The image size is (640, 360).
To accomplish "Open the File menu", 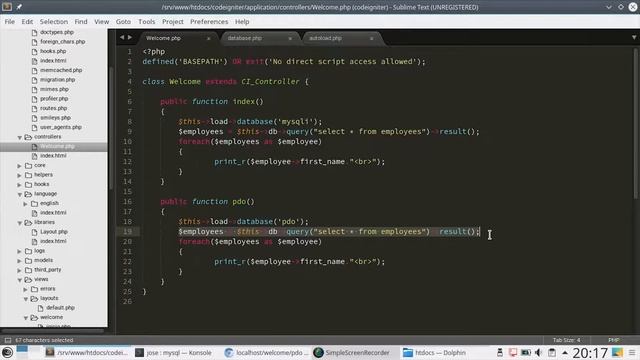I will (x=9, y=22).
